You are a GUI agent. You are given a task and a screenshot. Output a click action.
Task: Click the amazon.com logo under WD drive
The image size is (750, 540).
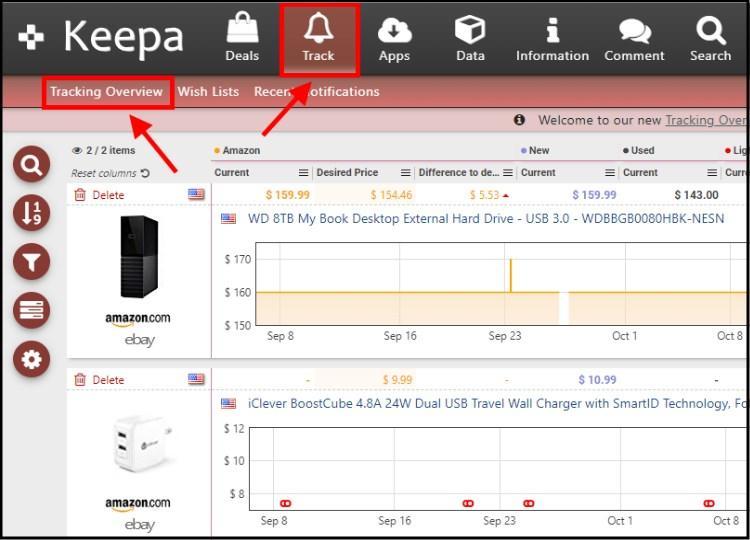click(138, 319)
